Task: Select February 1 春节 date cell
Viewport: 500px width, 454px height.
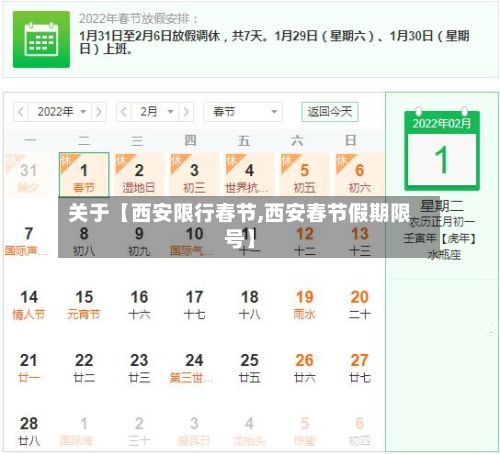Action: [84, 174]
